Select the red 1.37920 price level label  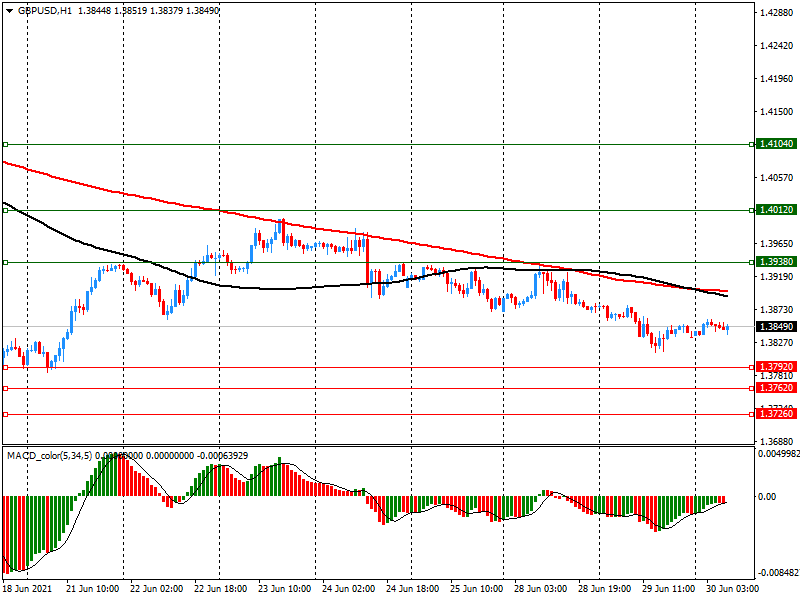tap(776, 367)
